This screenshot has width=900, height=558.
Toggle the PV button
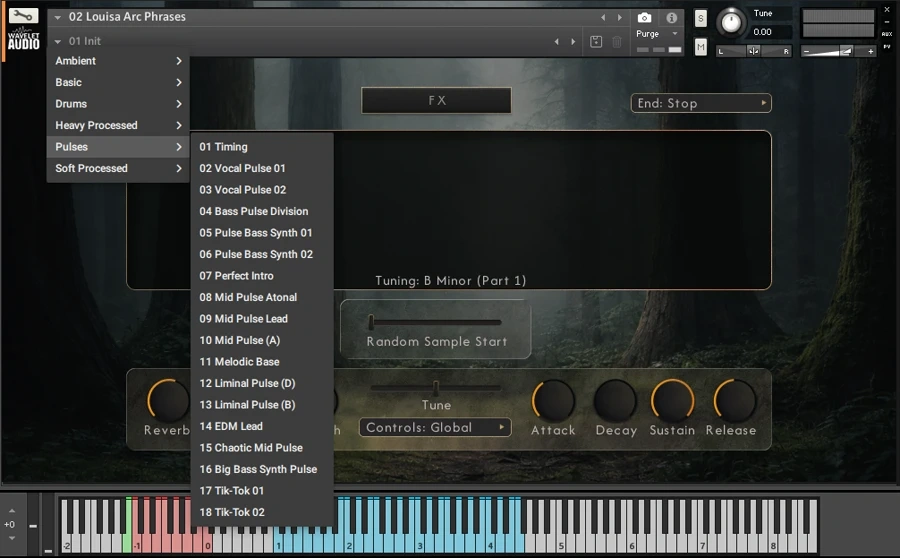pyautogui.click(x=887, y=46)
